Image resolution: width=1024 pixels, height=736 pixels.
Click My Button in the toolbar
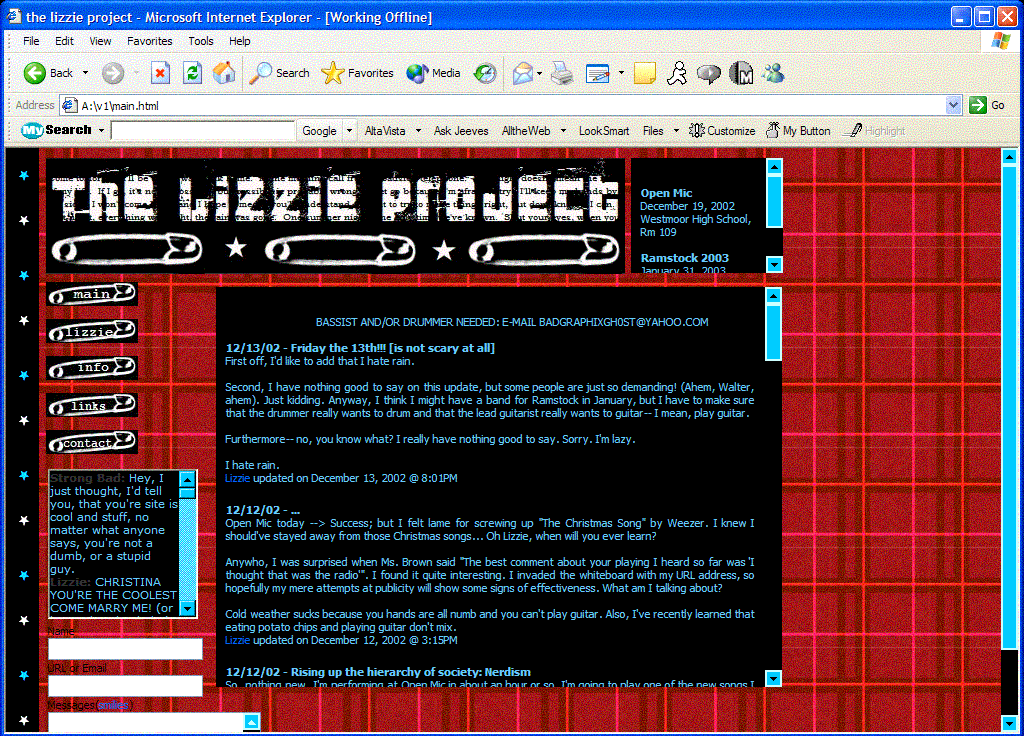(x=798, y=131)
